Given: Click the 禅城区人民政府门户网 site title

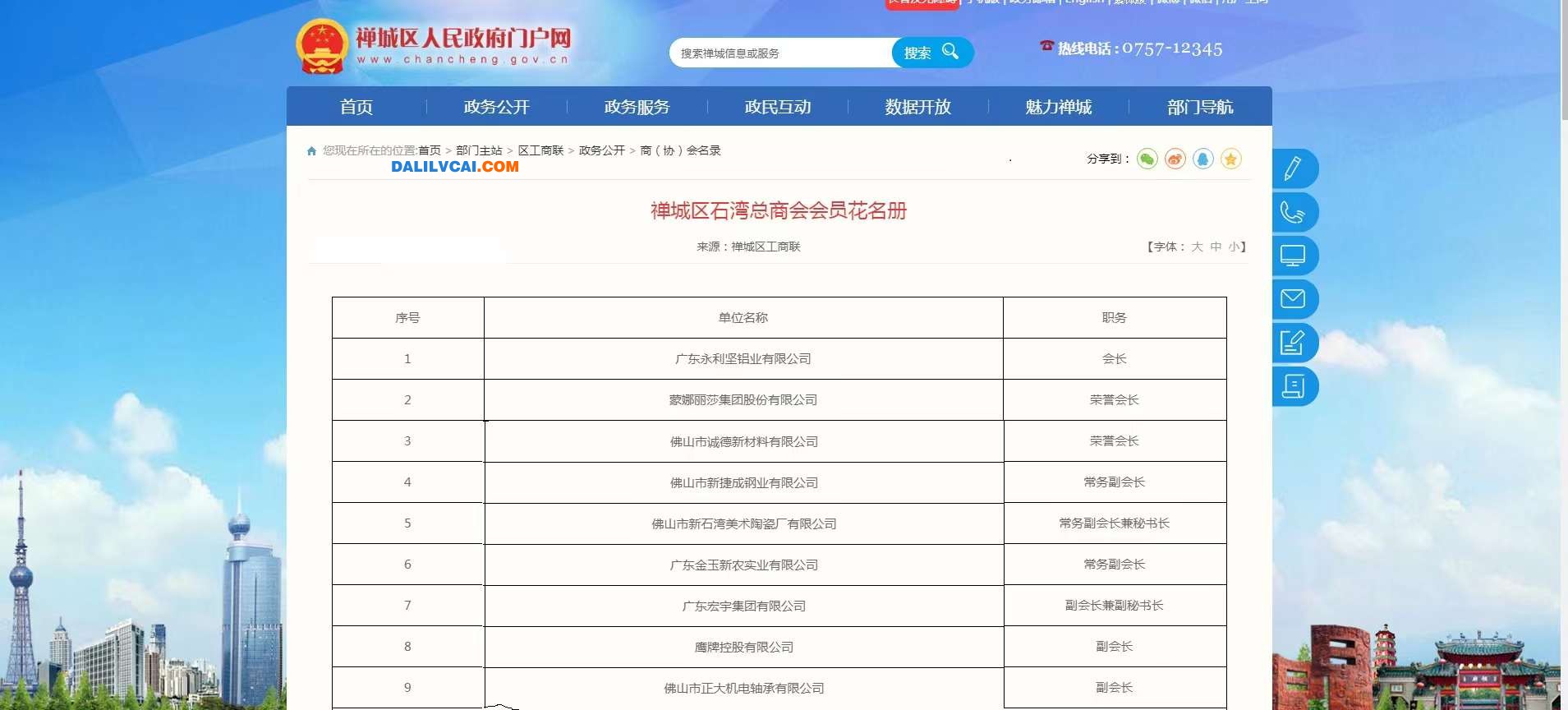Looking at the screenshot, I should coord(462,39).
